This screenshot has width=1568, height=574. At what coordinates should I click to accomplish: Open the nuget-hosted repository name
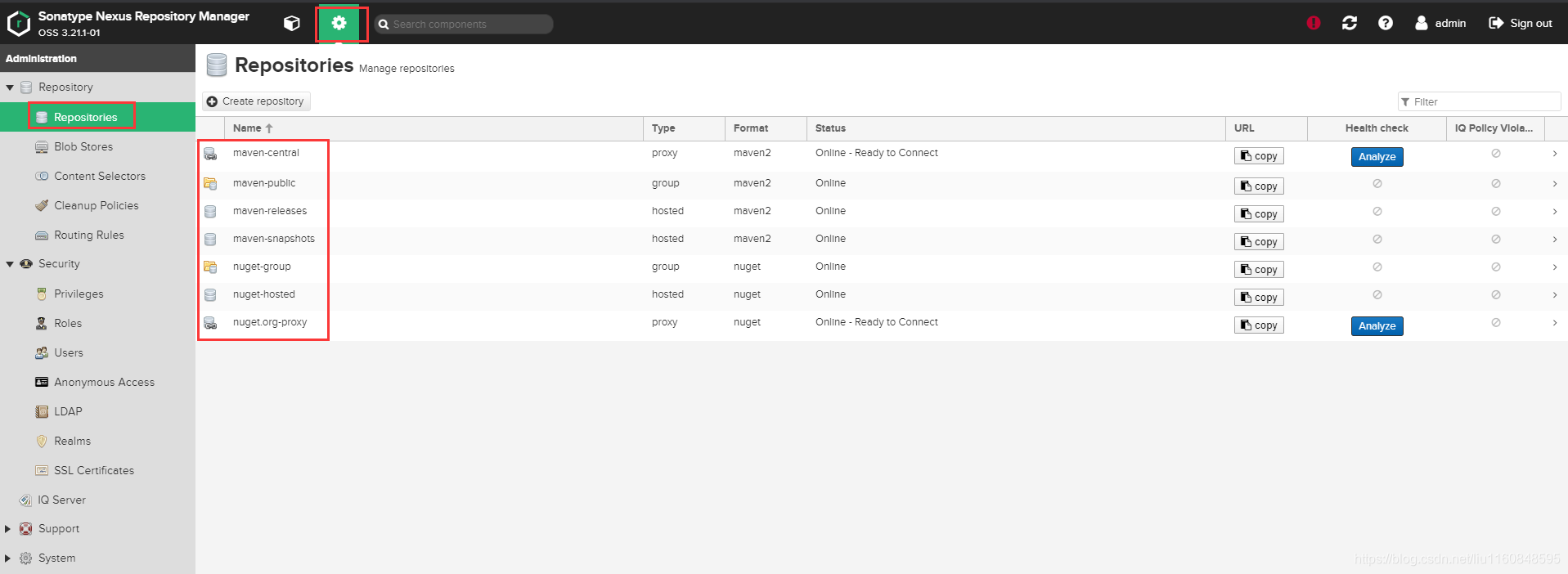tap(264, 294)
